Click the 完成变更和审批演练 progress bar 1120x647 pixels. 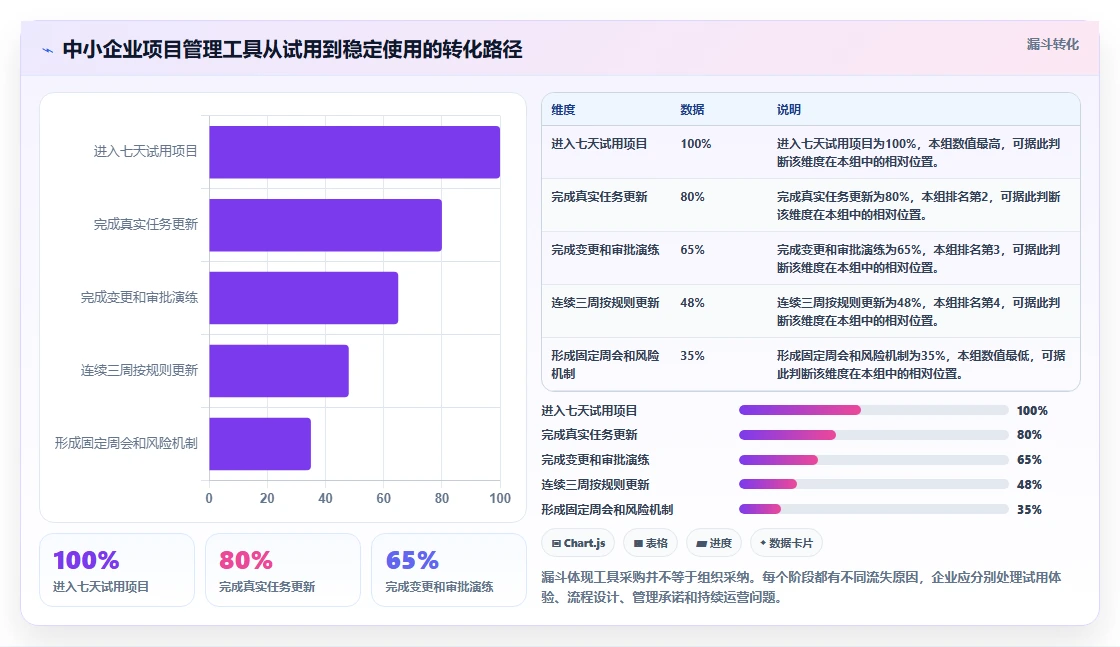(873, 460)
